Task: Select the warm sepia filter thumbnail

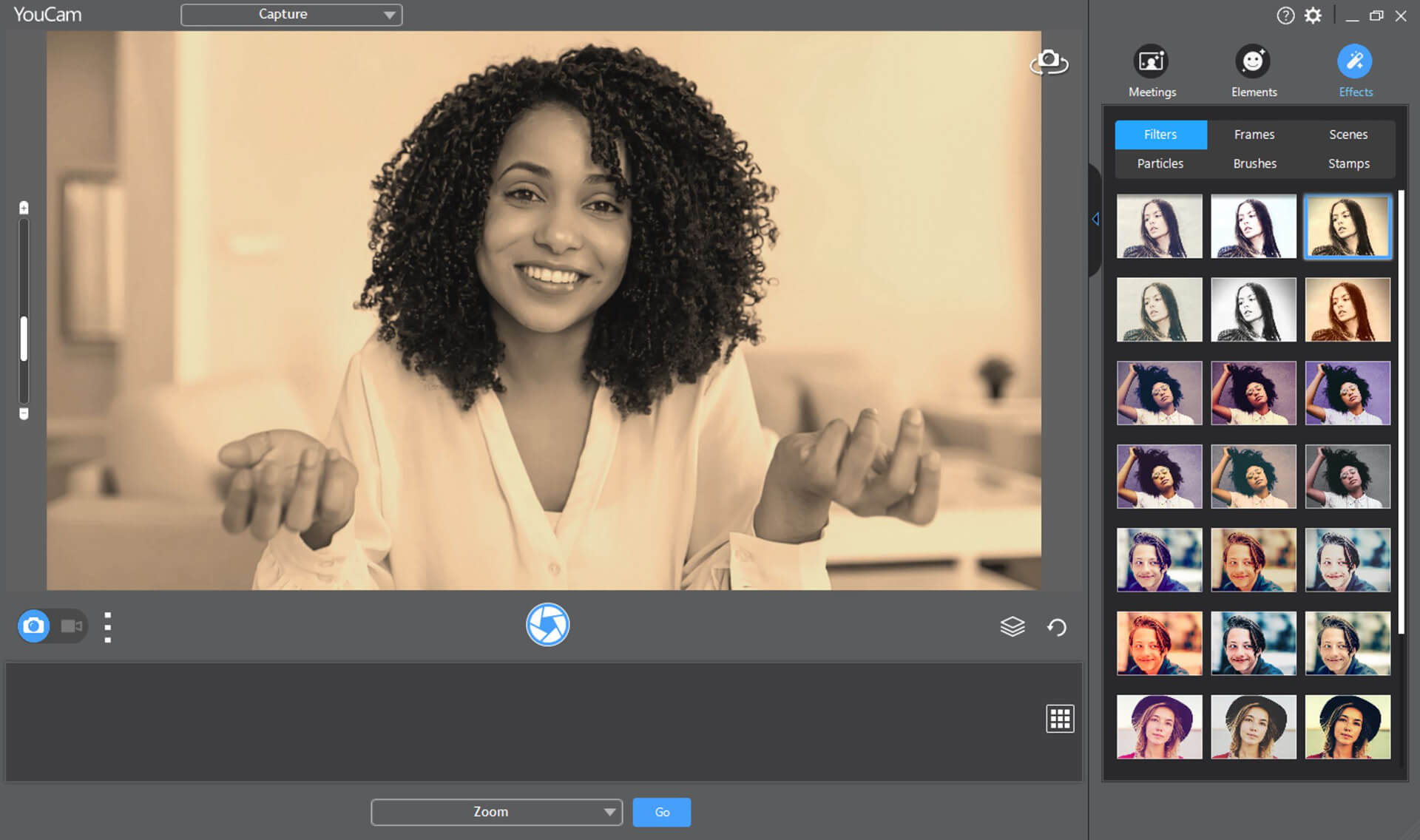Action: [1348, 225]
